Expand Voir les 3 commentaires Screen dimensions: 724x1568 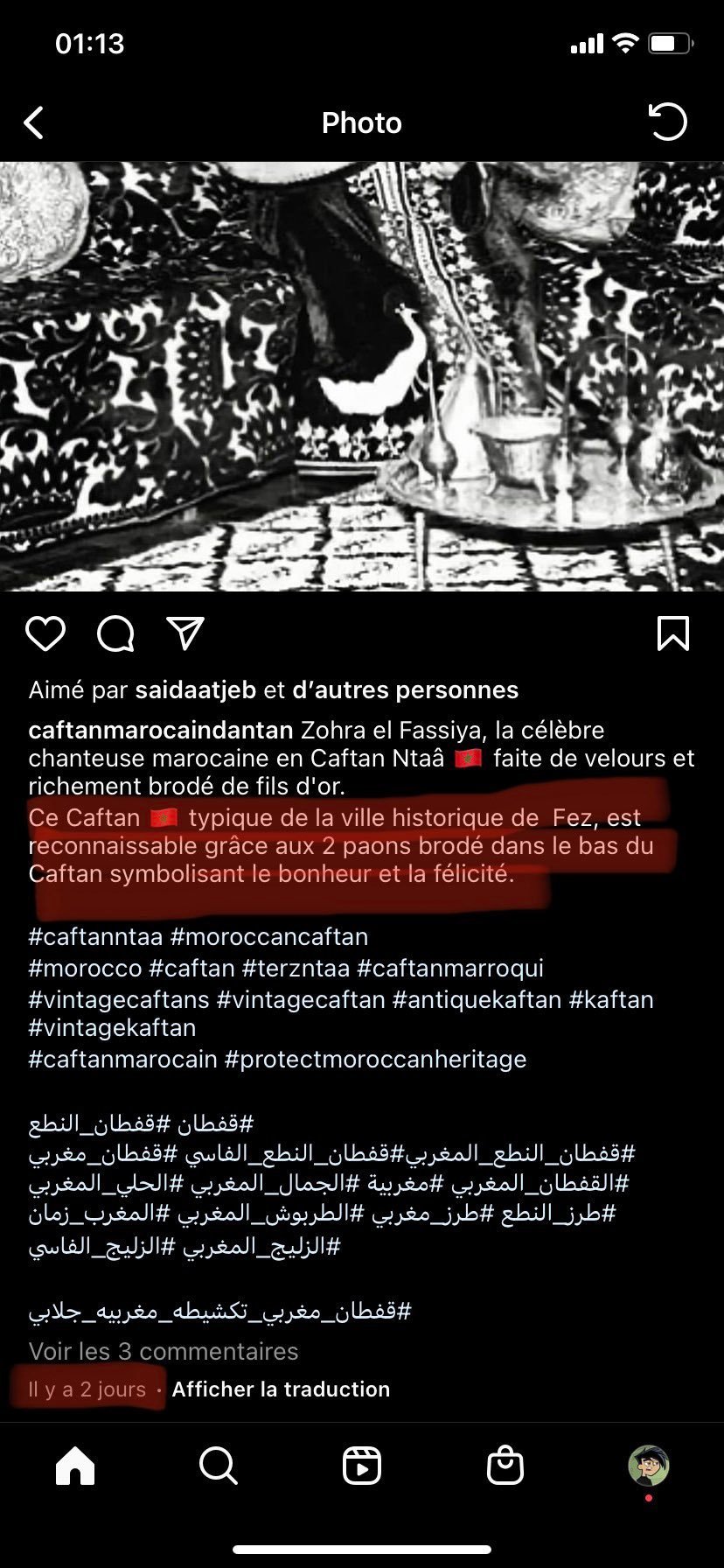pos(164,1351)
